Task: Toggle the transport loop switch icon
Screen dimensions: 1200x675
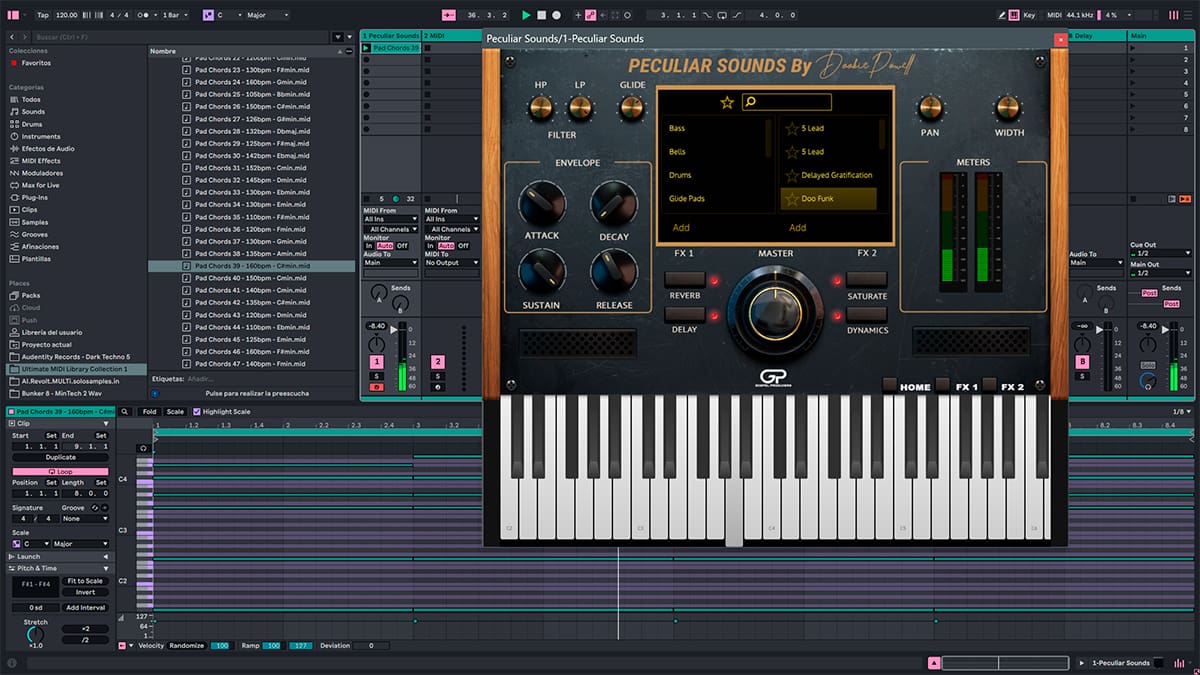Action: 722,15
